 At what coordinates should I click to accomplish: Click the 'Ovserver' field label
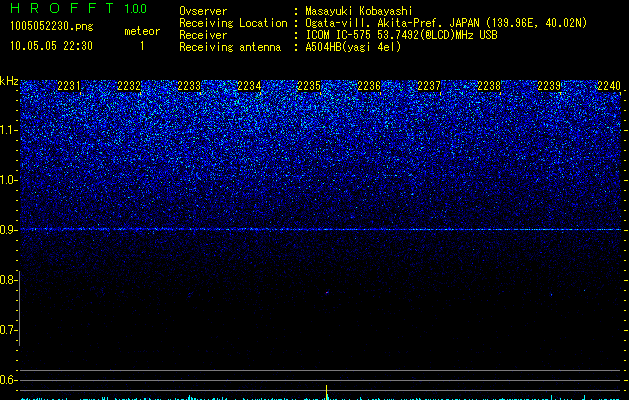click(203, 11)
